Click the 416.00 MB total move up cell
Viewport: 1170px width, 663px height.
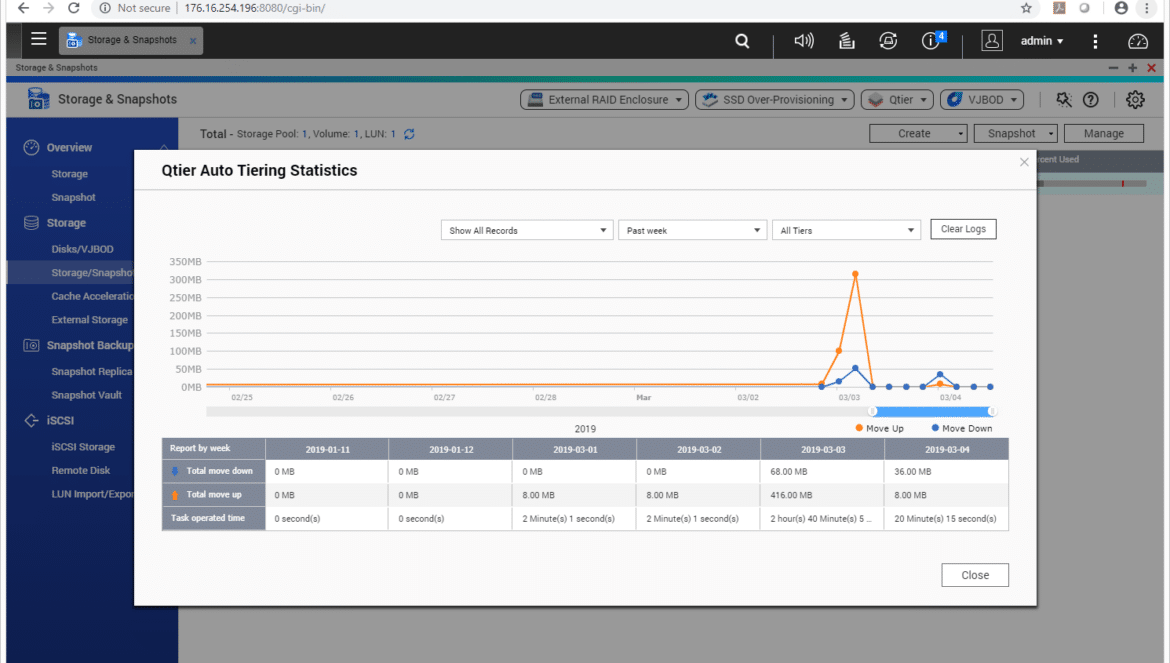click(x=822, y=495)
